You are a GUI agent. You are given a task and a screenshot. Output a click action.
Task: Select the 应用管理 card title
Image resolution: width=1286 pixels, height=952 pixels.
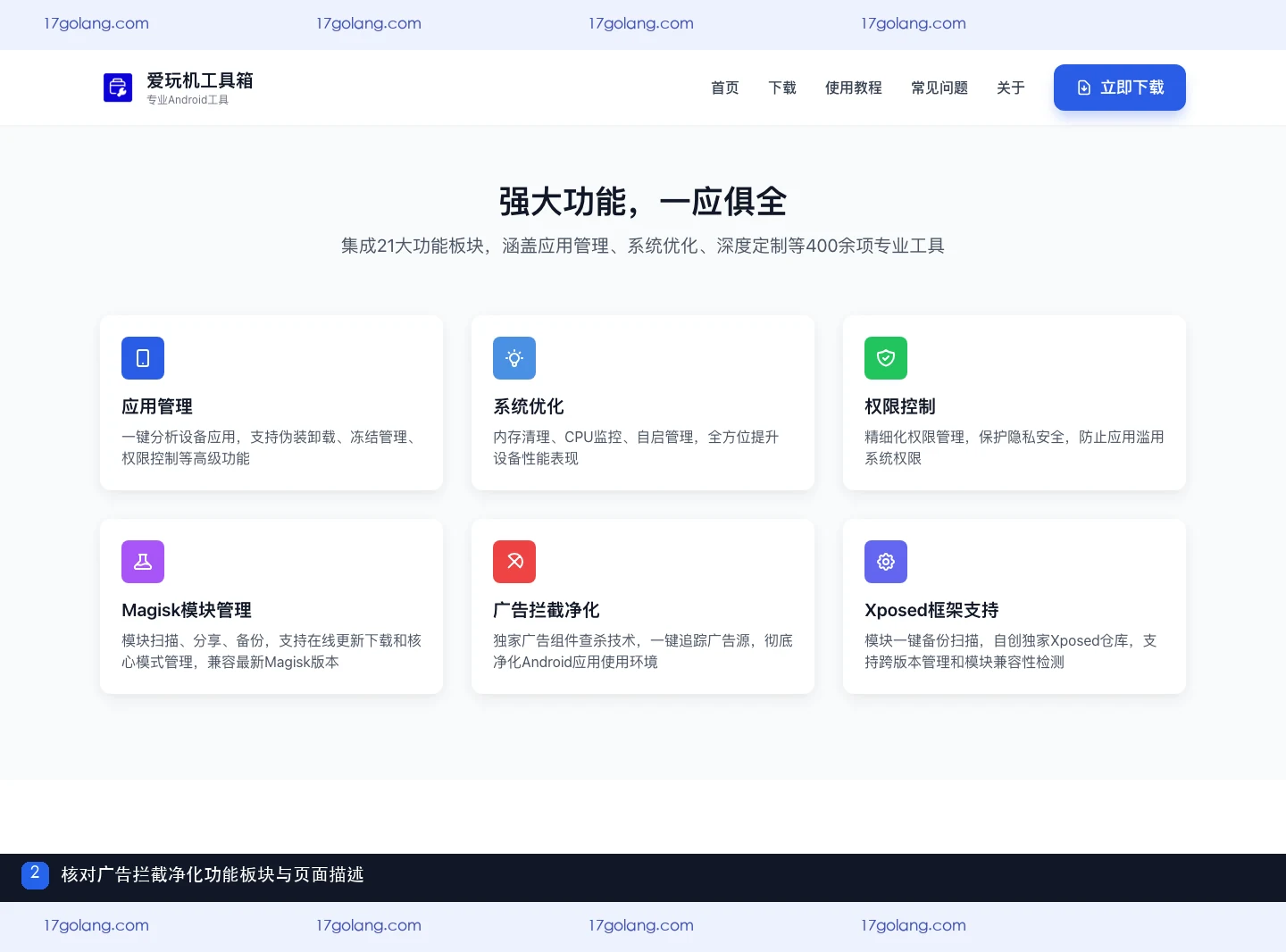tap(157, 406)
